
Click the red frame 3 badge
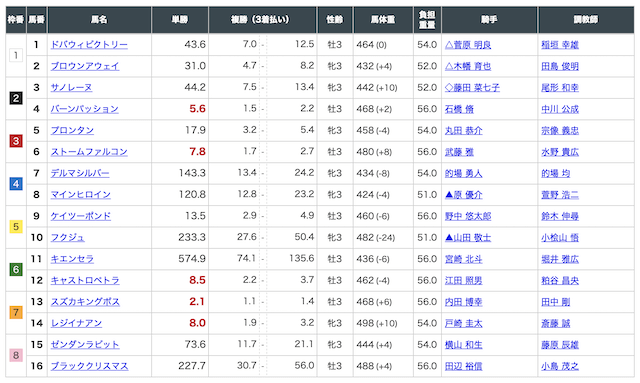[16, 141]
